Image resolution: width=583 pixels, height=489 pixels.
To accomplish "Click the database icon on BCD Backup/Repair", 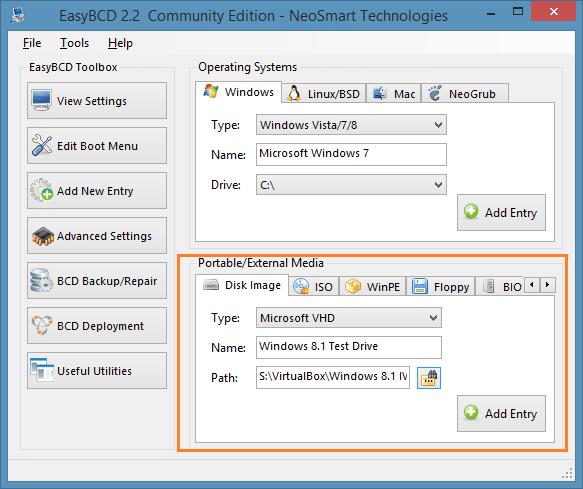I will click(x=41, y=280).
